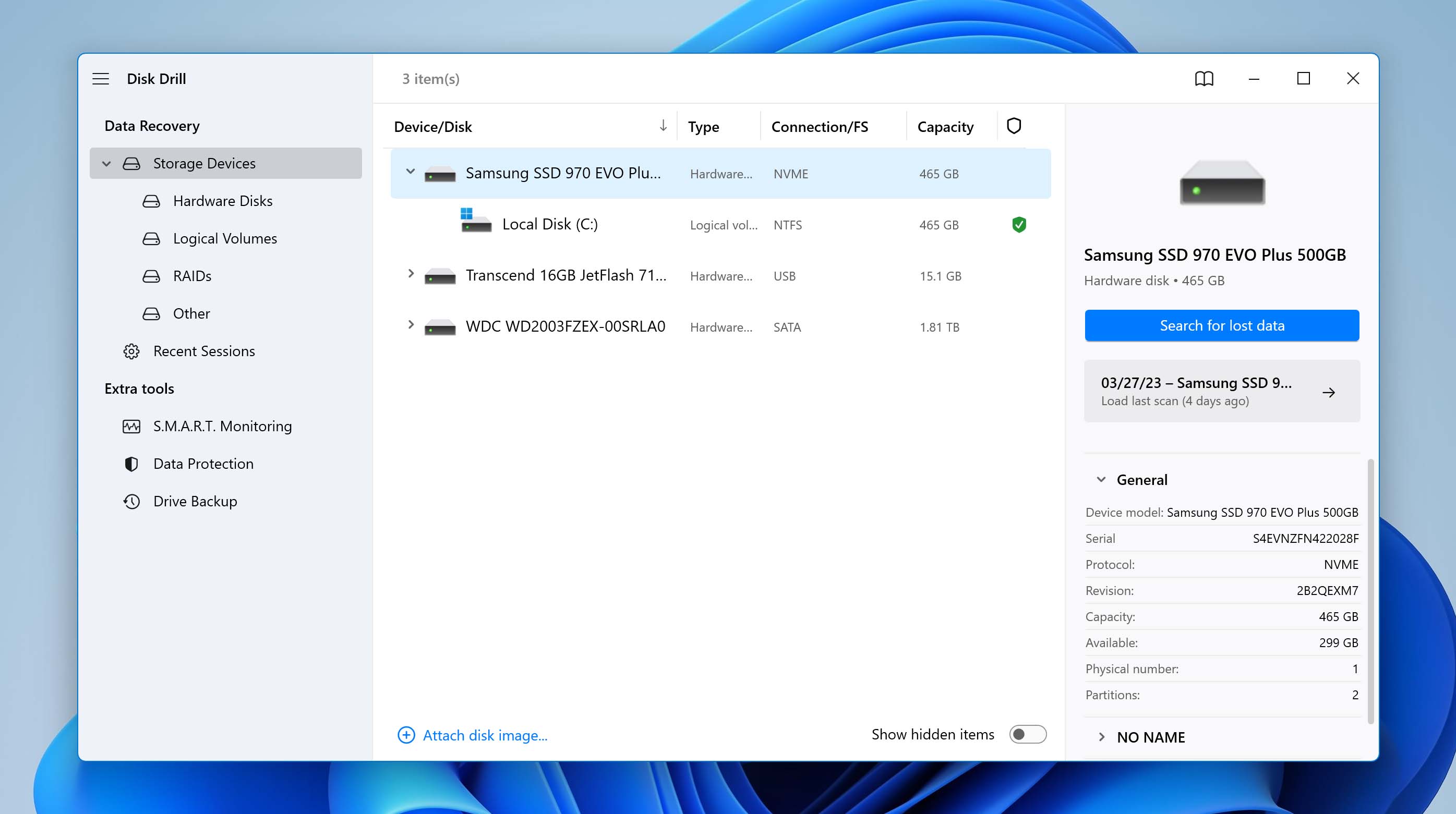Select WDC WD2003FZEX-00SRLA0 disk row
Image resolution: width=1456 pixels, height=814 pixels.
pyautogui.click(x=565, y=326)
